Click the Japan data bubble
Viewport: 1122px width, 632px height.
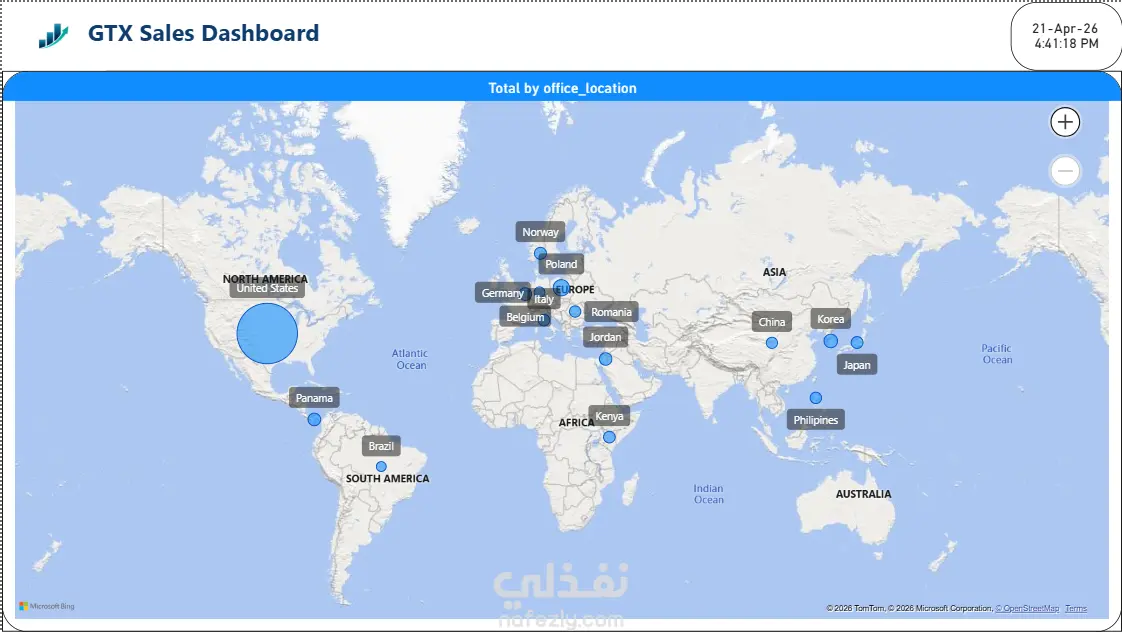[x=857, y=342]
